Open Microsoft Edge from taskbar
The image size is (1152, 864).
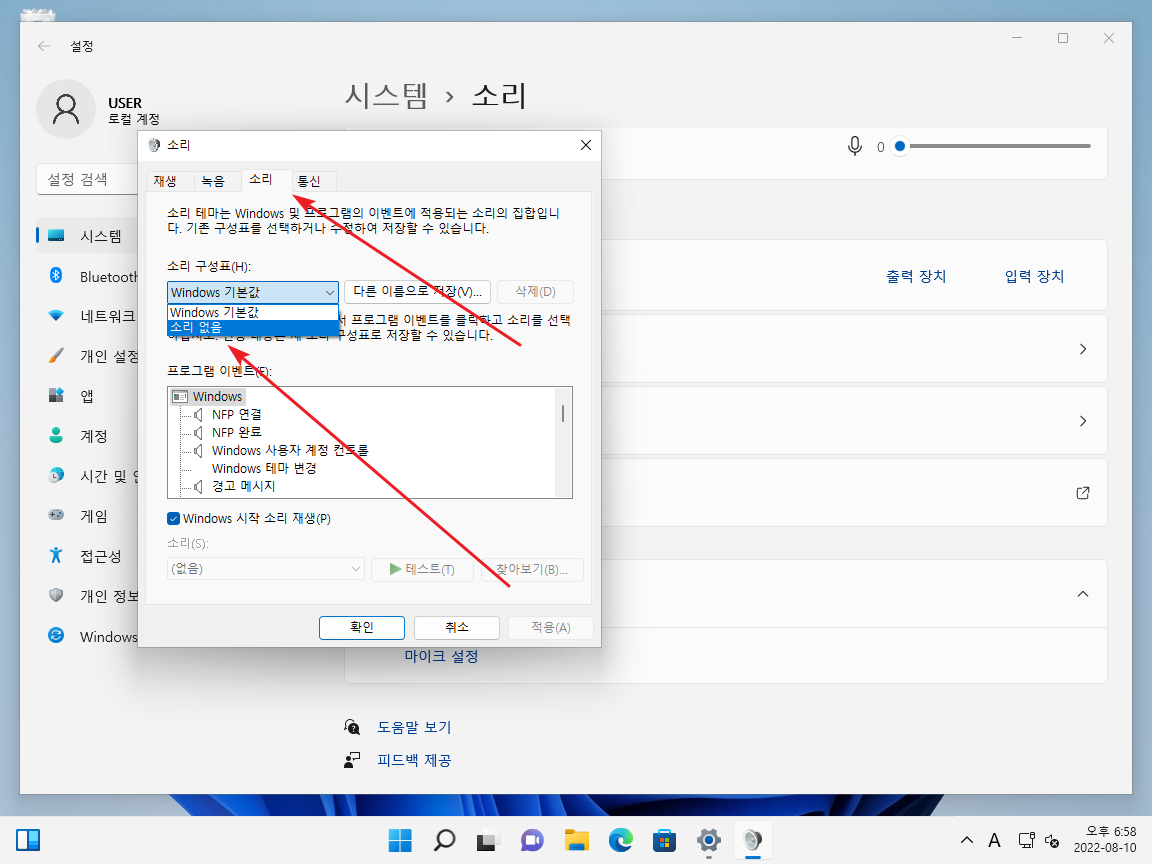pos(621,840)
